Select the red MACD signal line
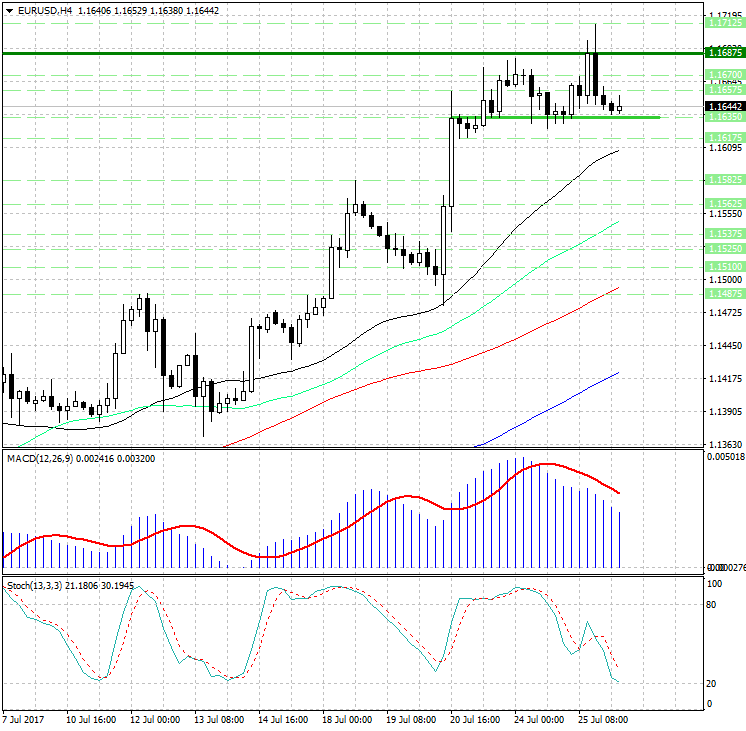The height and width of the screenshot is (731, 746). click(311, 511)
